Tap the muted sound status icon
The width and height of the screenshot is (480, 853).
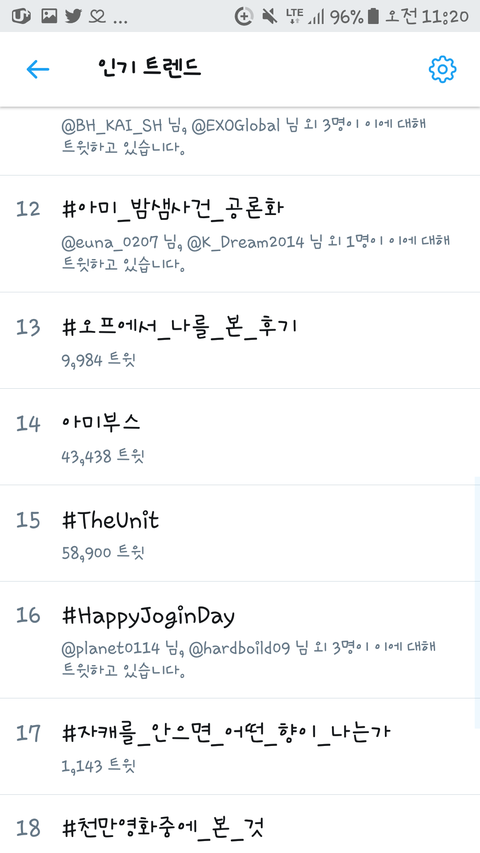[x=269, y=16]
